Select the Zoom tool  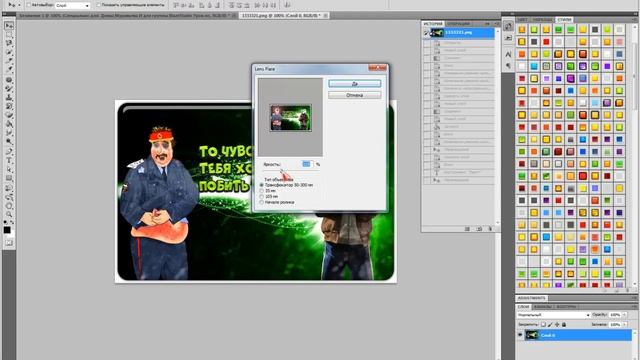pyautogui.click(x=9, y=214)
